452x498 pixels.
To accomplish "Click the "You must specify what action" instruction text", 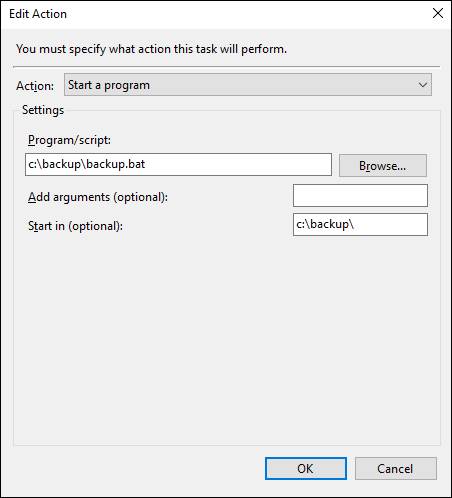I will pyautogui.click(x=151, y=49).
